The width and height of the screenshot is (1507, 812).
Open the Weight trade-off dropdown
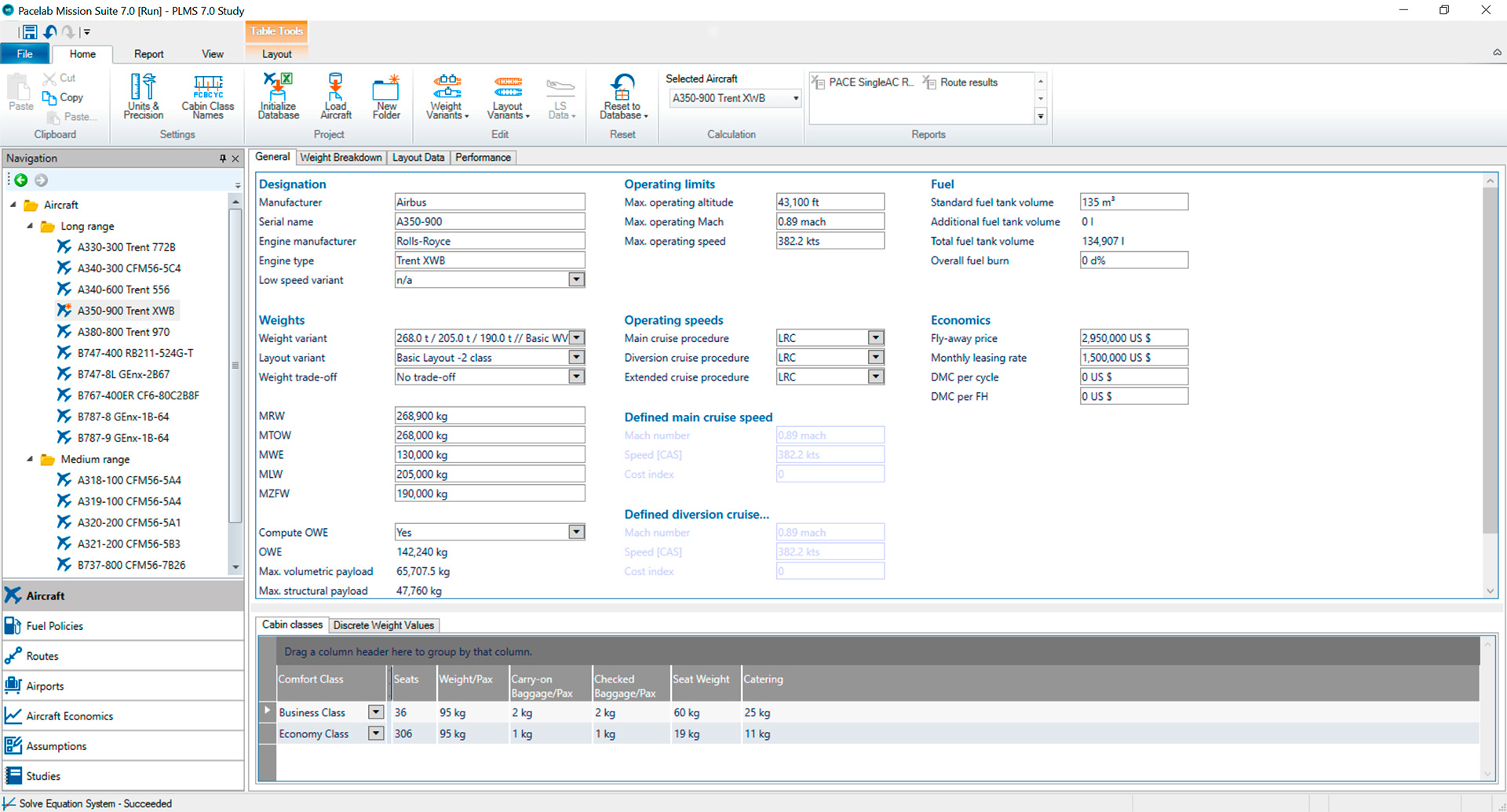[x=576, y=377]
